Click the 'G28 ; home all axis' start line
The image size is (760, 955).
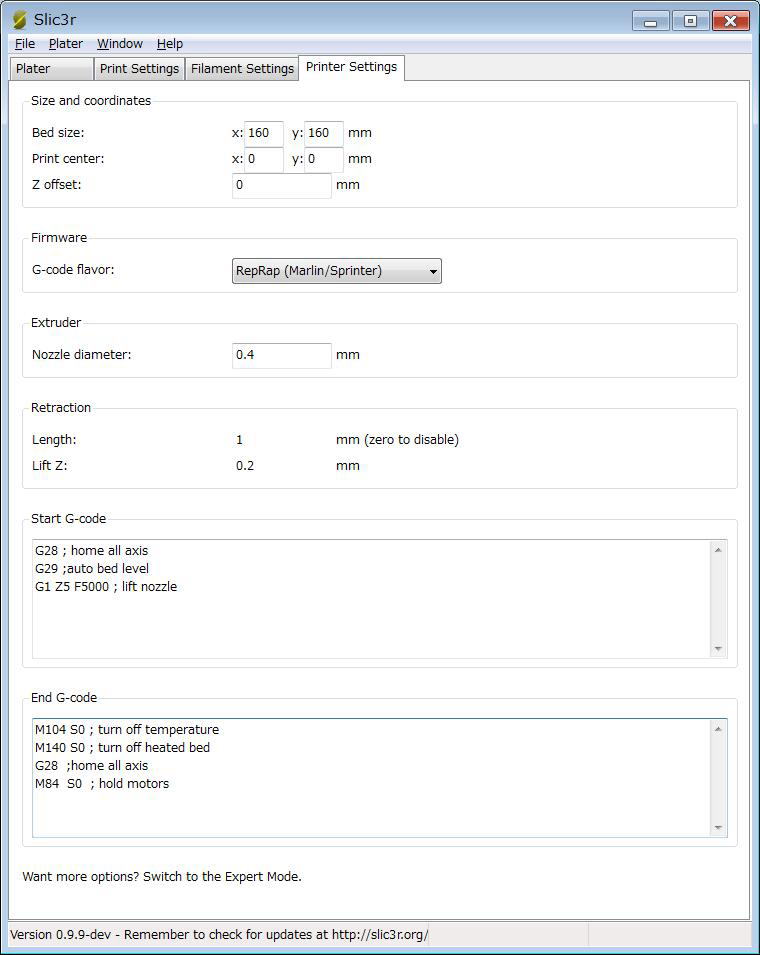coord(91,551)
